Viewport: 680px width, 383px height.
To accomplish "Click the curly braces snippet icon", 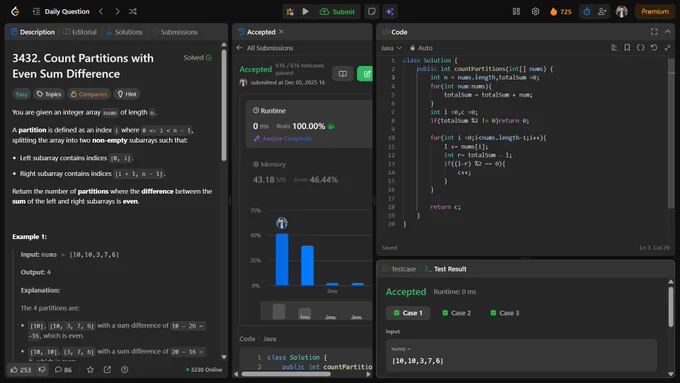I will point(641,48).
